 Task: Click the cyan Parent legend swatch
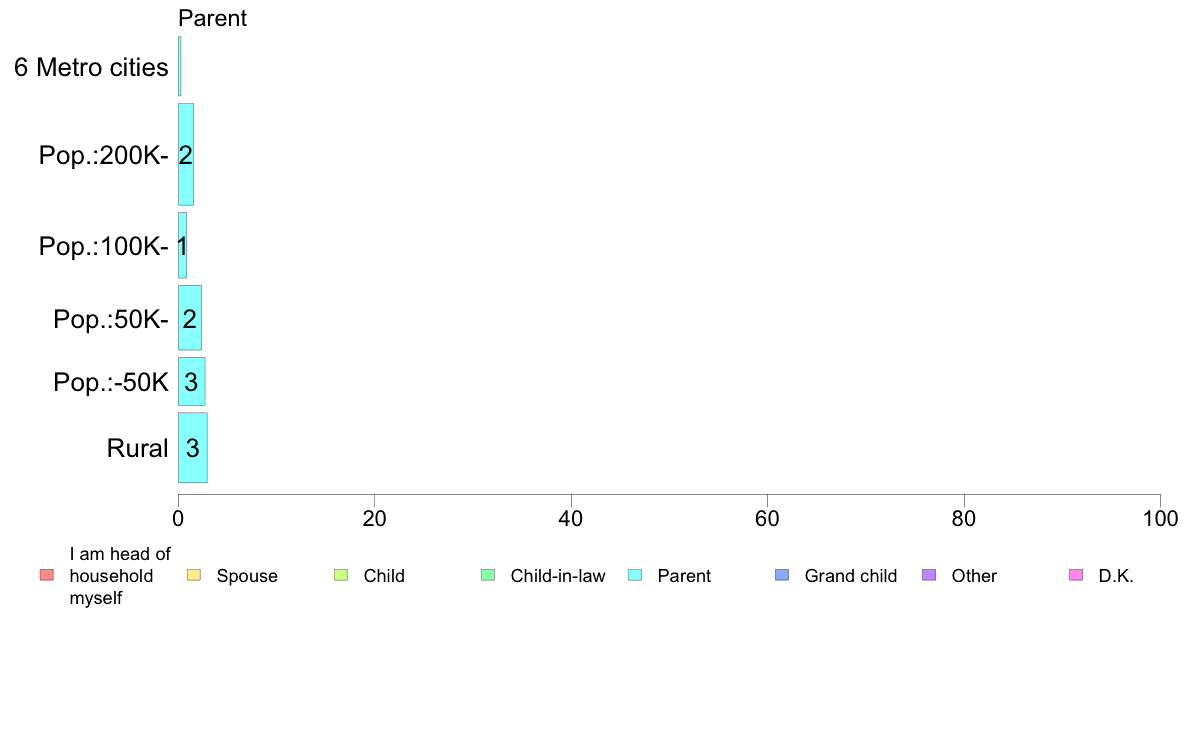[x=635, y=575]
